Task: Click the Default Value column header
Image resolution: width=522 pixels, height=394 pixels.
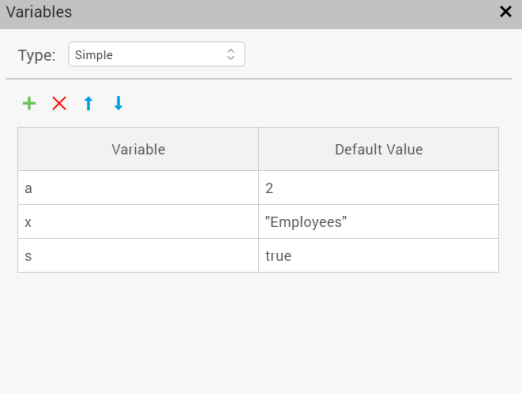Action: (379, 149)
